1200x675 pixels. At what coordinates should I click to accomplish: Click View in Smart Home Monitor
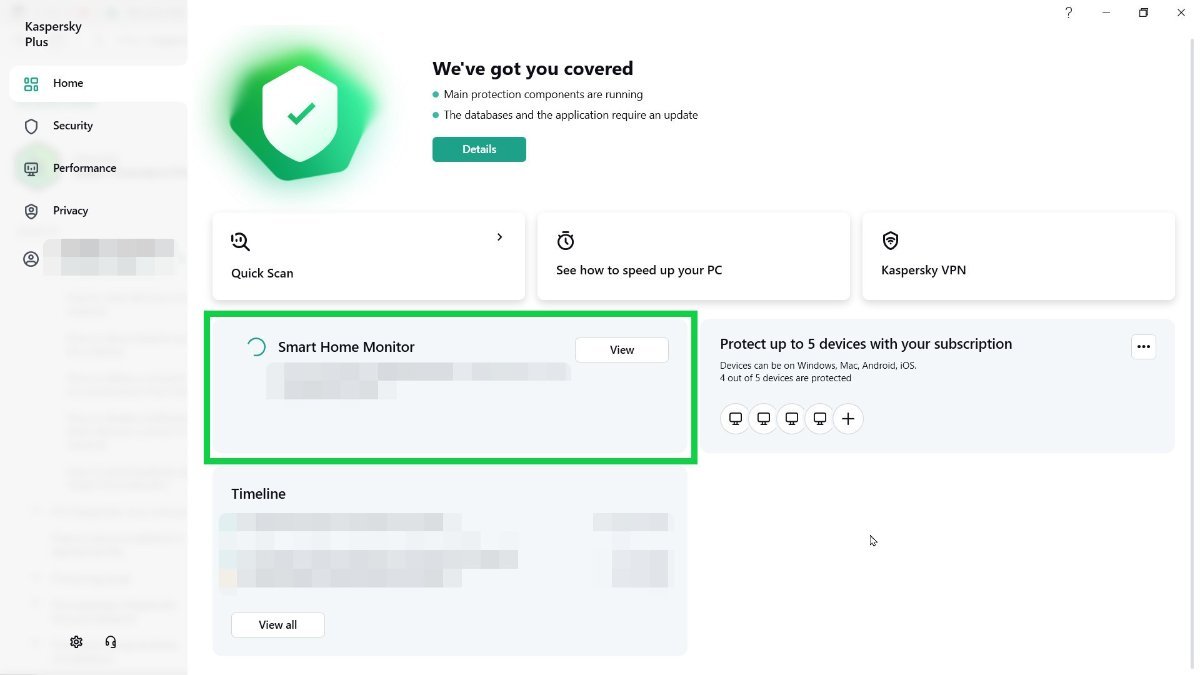(x=622, y=350)
